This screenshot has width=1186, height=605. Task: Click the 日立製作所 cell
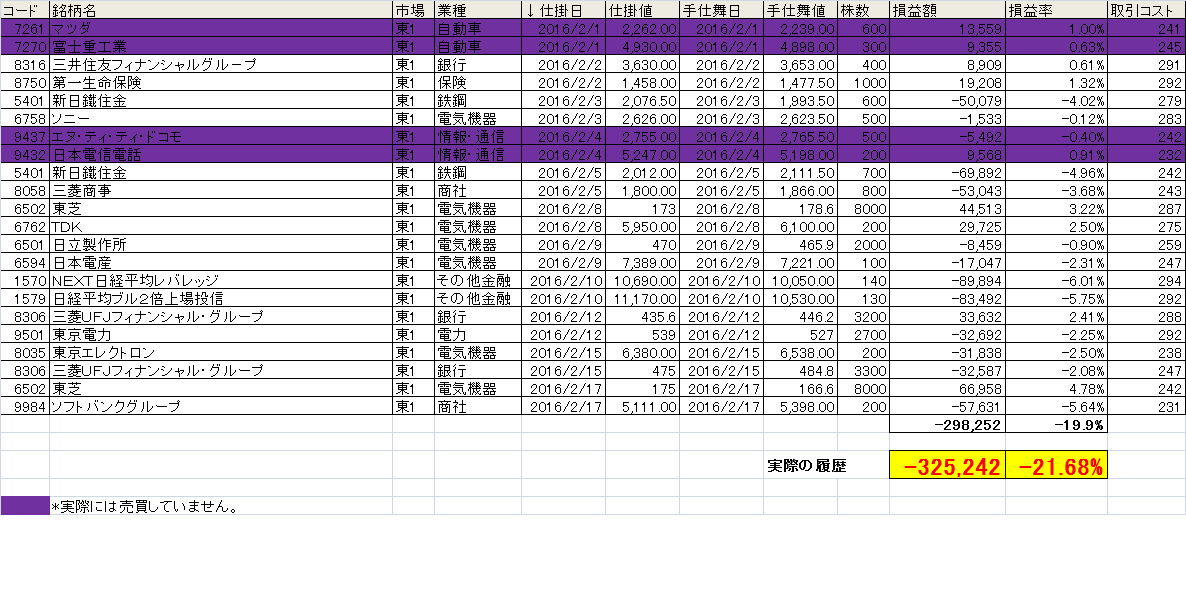tap(221, 244)
